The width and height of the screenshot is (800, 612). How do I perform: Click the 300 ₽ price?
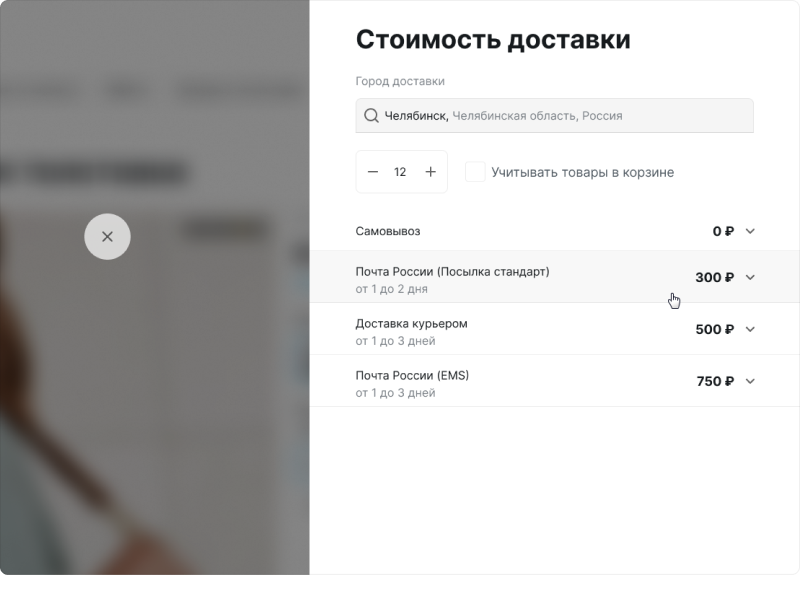point(714,277)
